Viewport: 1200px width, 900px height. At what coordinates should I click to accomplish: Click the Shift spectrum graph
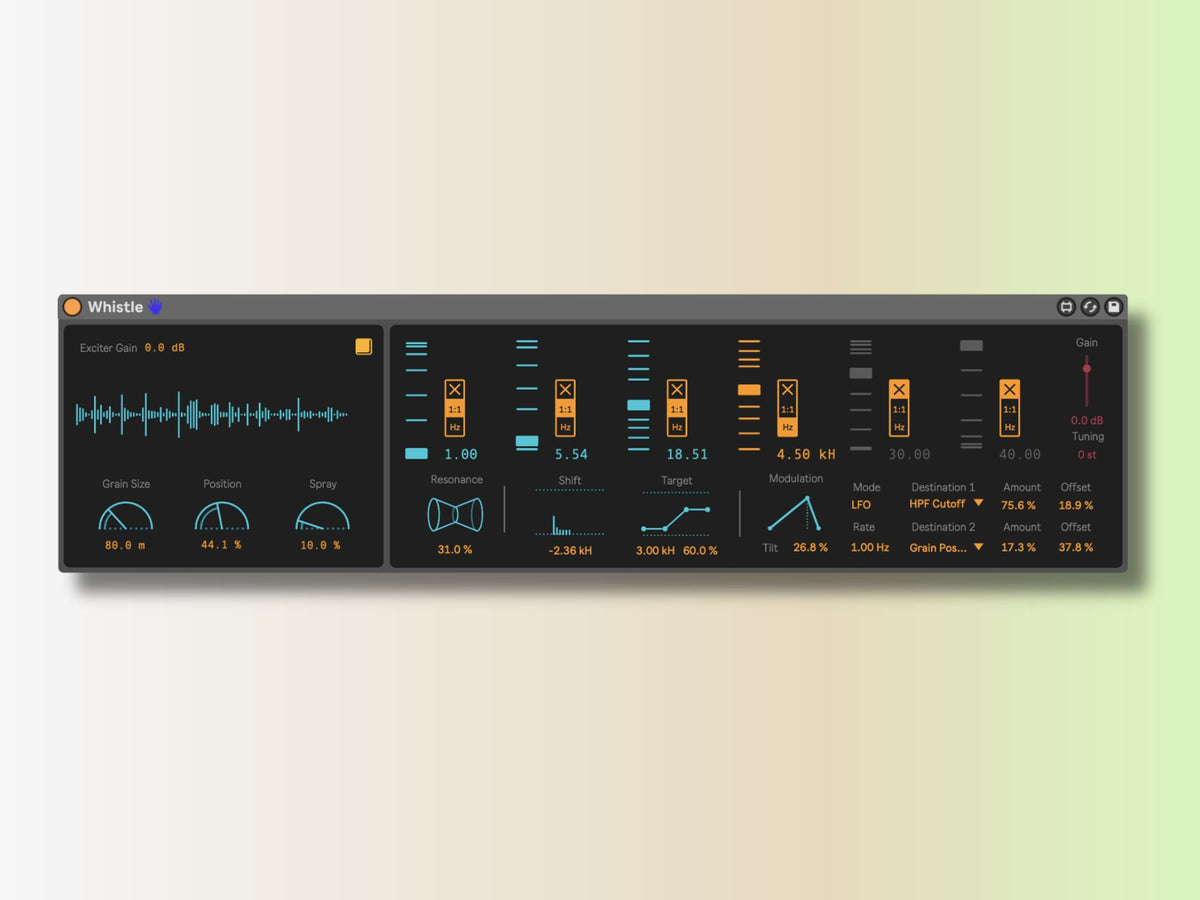pyautogui.click(x=570, y=515)
